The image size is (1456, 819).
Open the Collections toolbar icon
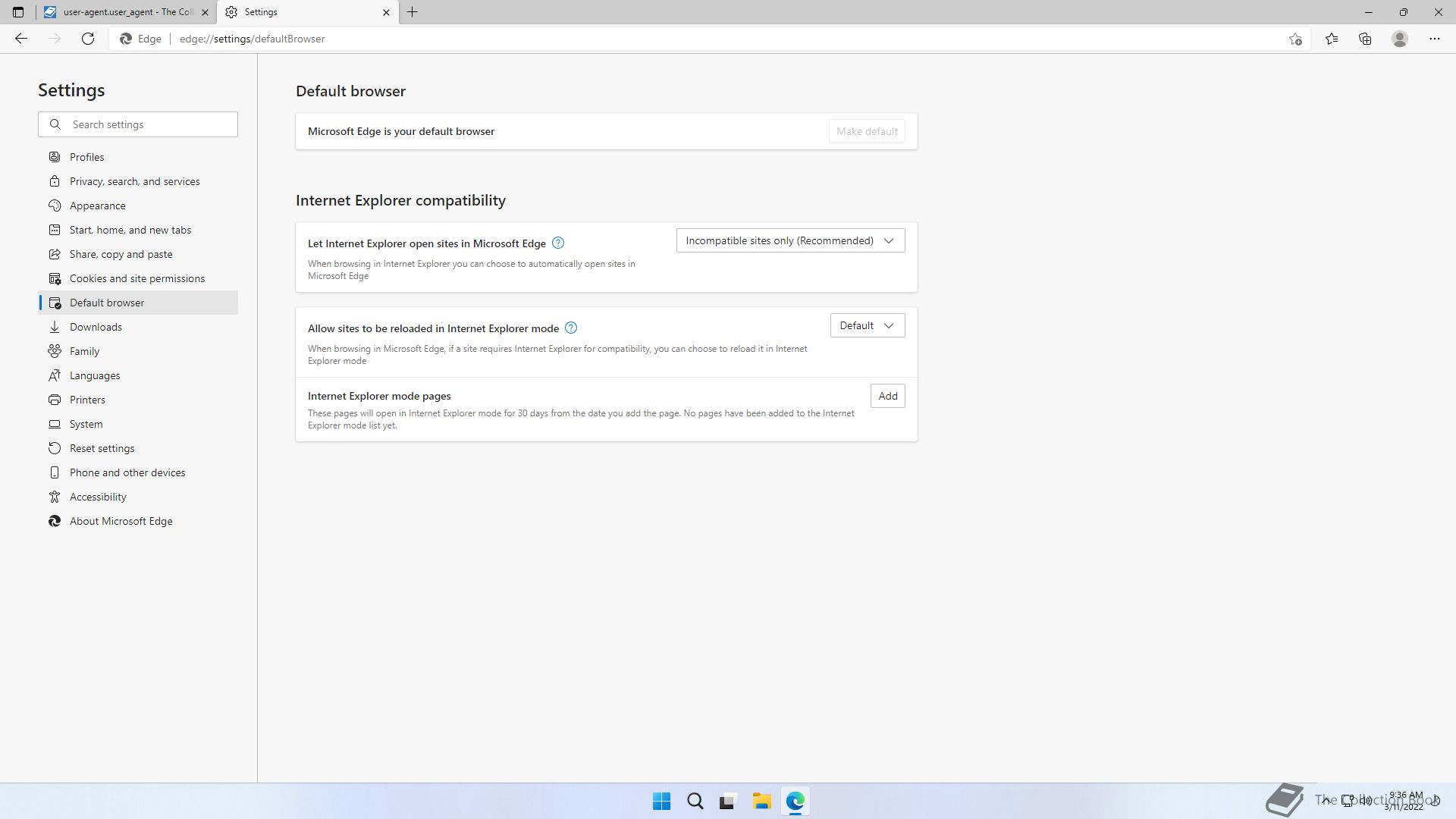point(1365,39)
